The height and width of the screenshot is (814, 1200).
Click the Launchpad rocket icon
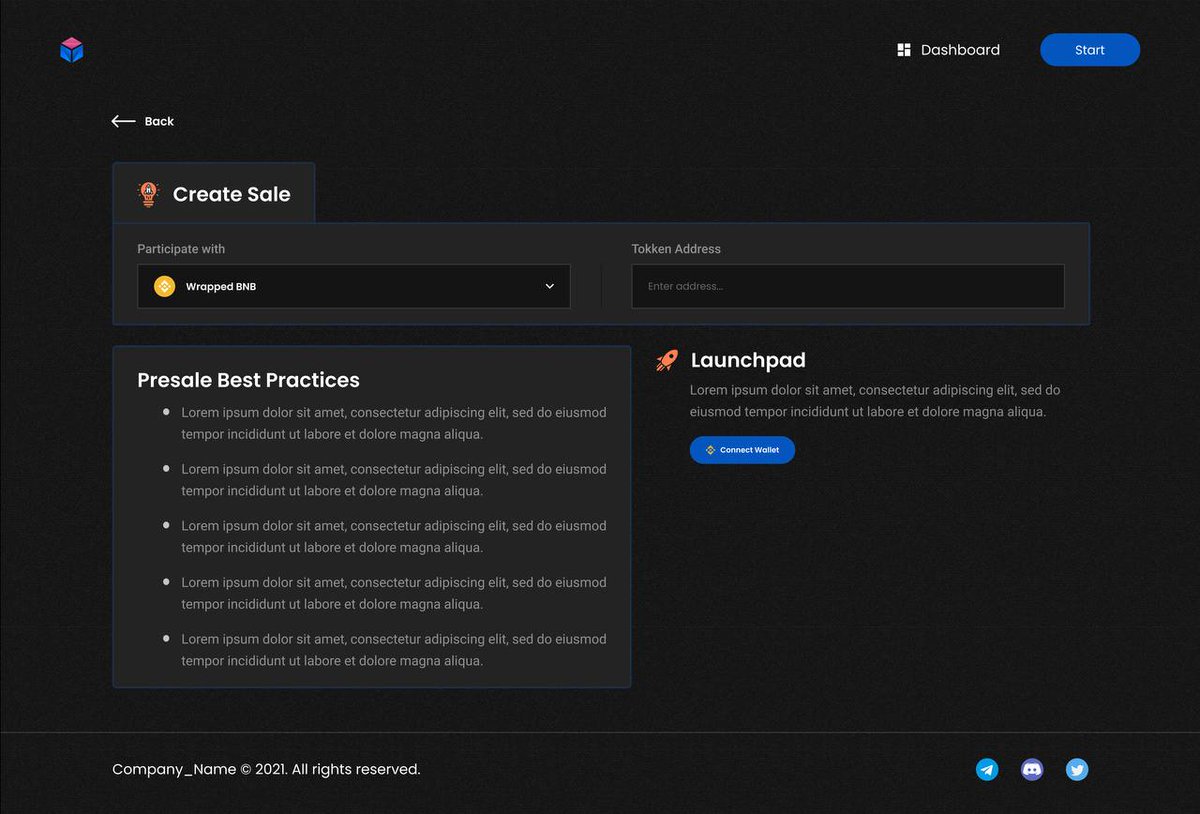(x=667, y=360)
